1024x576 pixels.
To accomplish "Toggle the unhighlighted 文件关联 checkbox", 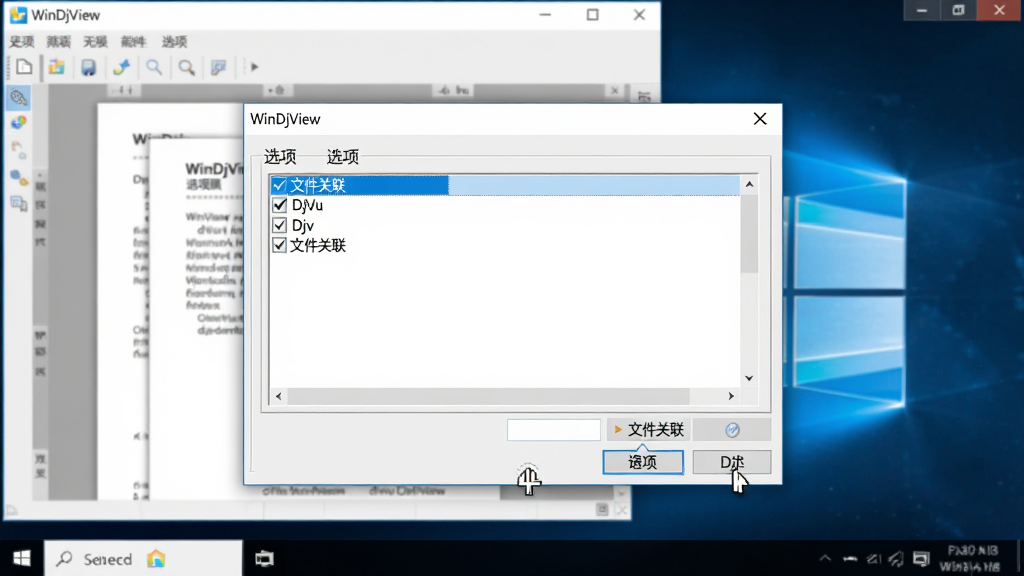I will click(280, 246).
